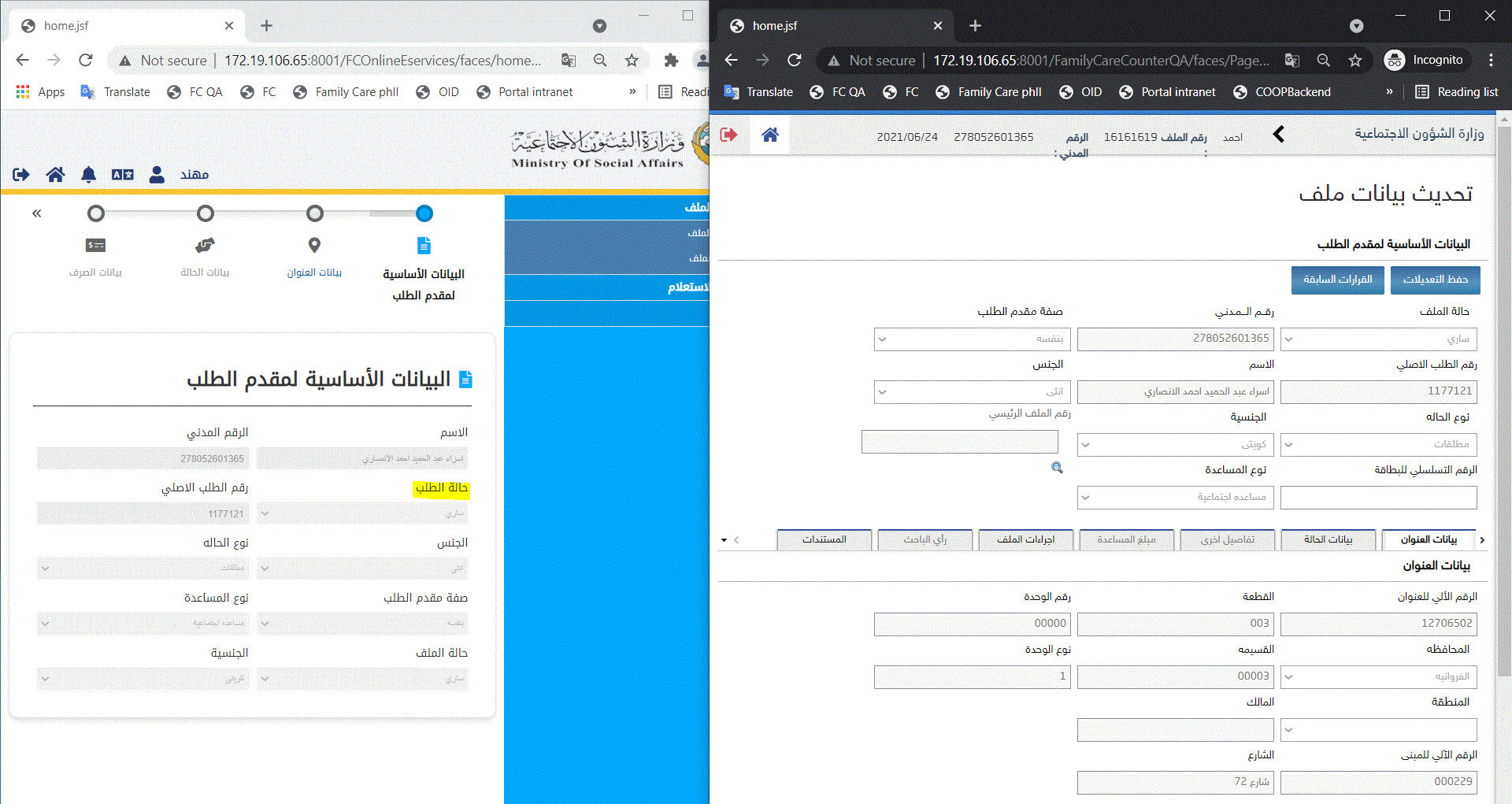1512x804 pixels.
Task: Open notifications bell in left portal
Action: pos(89,175)
